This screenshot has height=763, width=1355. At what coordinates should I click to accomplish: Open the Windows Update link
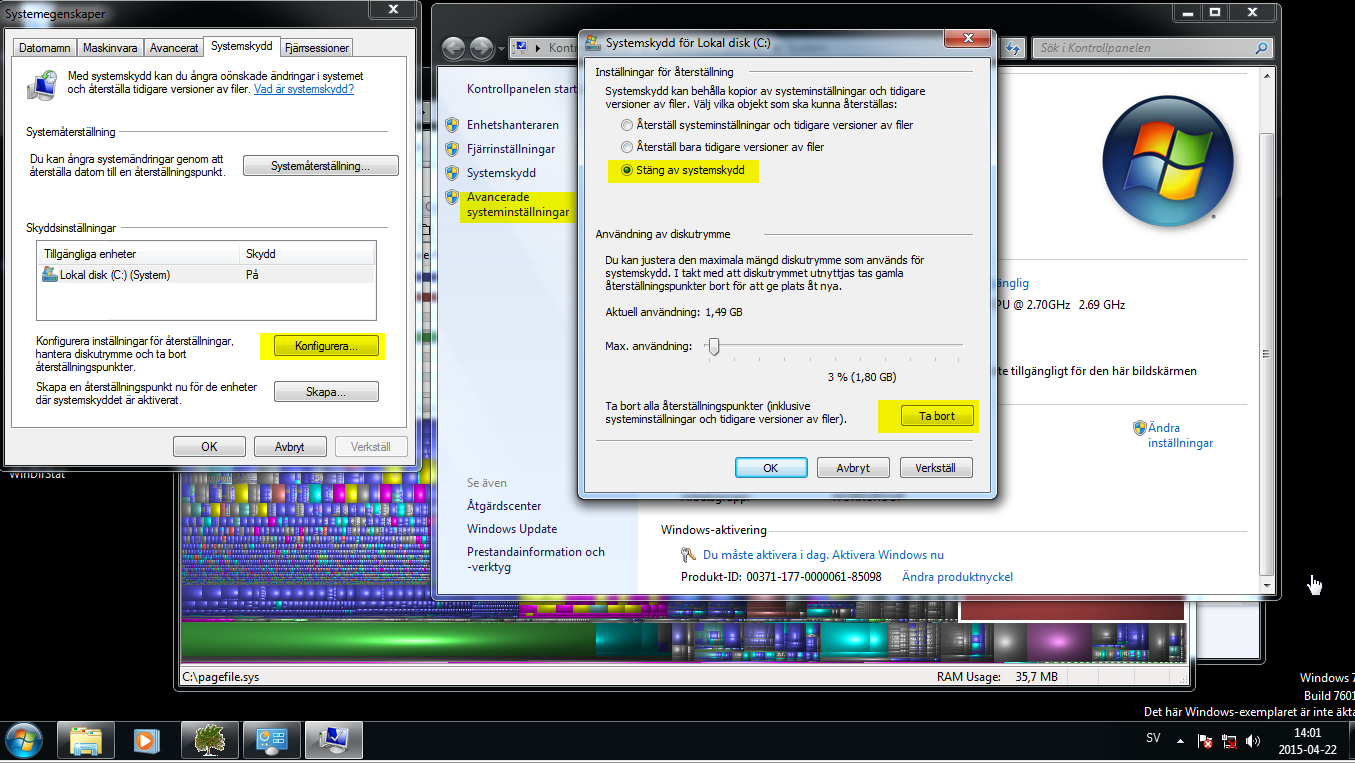(512, 529)
